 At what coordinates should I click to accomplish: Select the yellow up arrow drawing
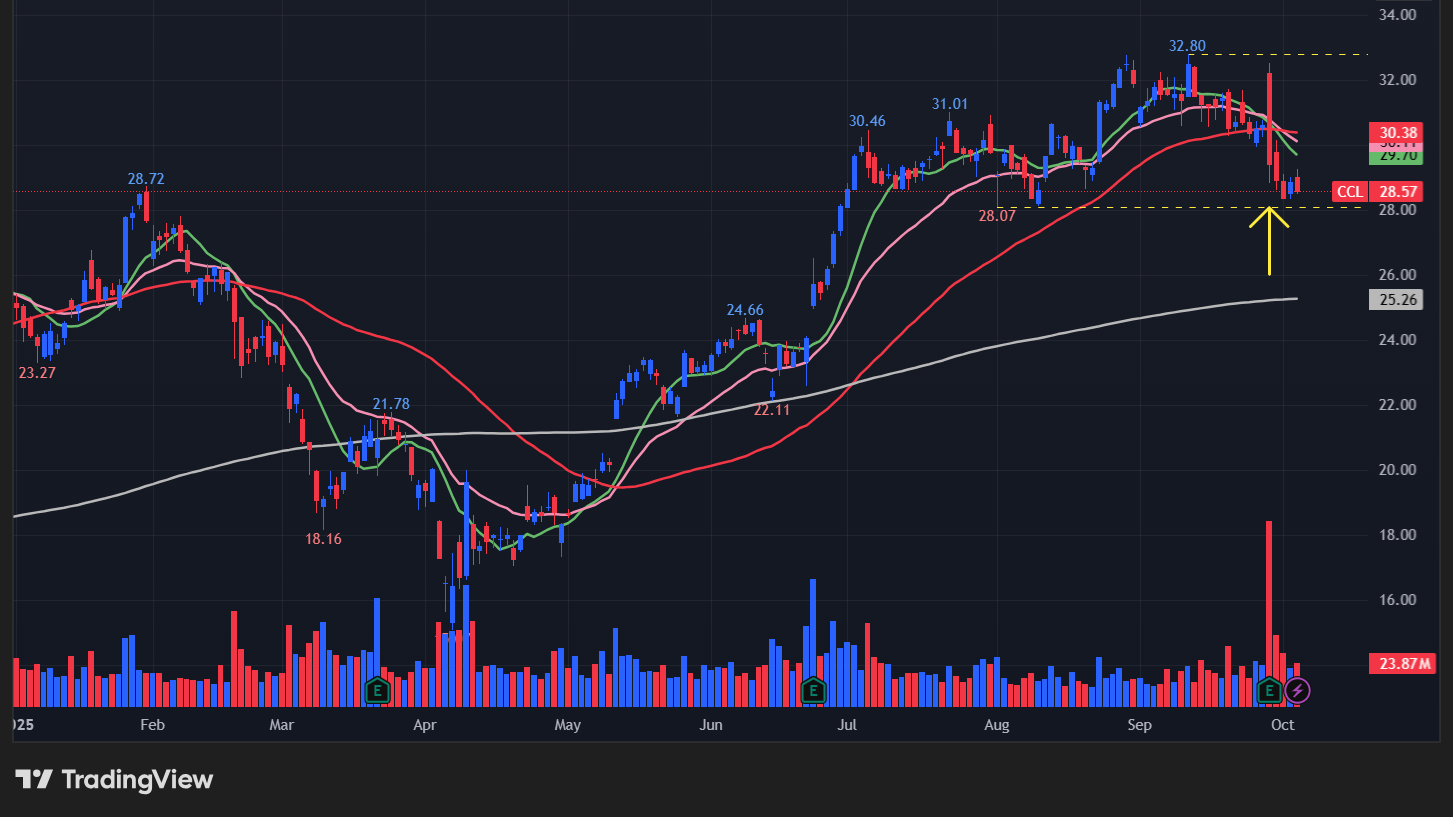click(x=1269, y=240)
